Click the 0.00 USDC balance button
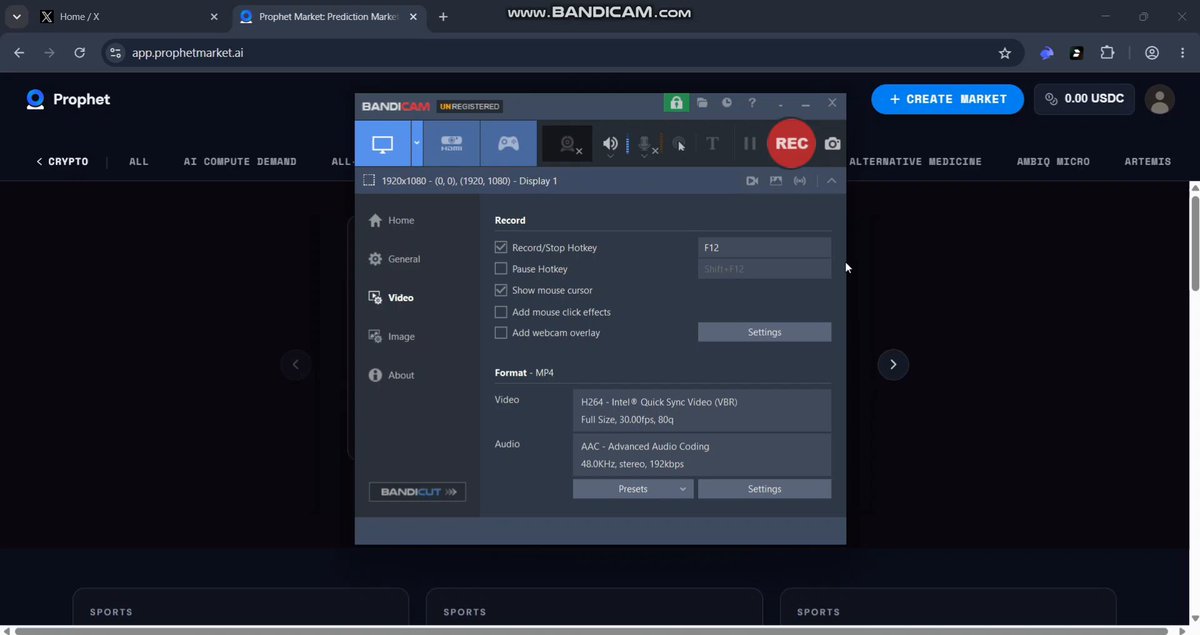The image size is (1200, 635). (x=1084, y=99)
